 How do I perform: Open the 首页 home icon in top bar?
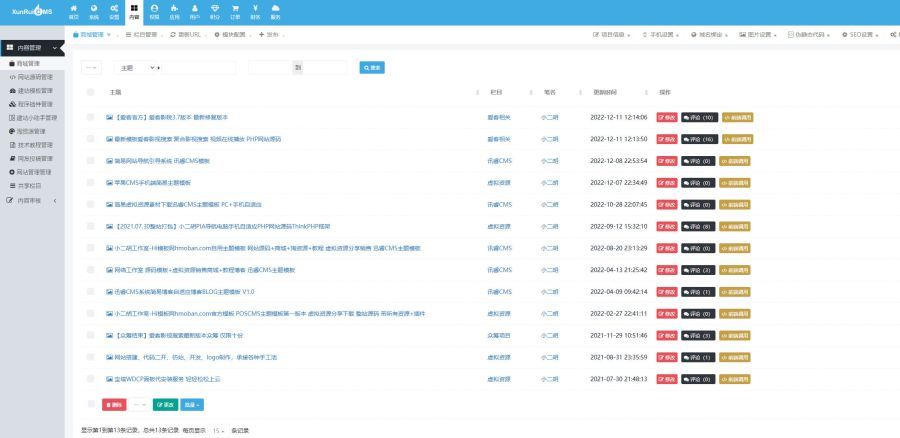[74, 11]
